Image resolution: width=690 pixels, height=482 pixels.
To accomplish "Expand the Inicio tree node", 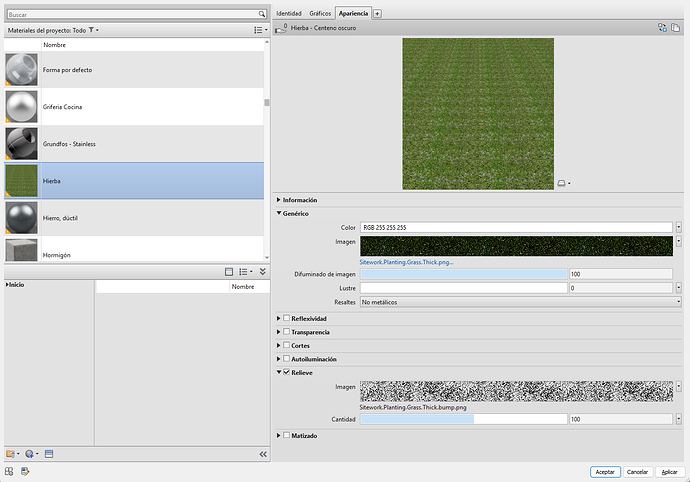I will coord(7,285).
